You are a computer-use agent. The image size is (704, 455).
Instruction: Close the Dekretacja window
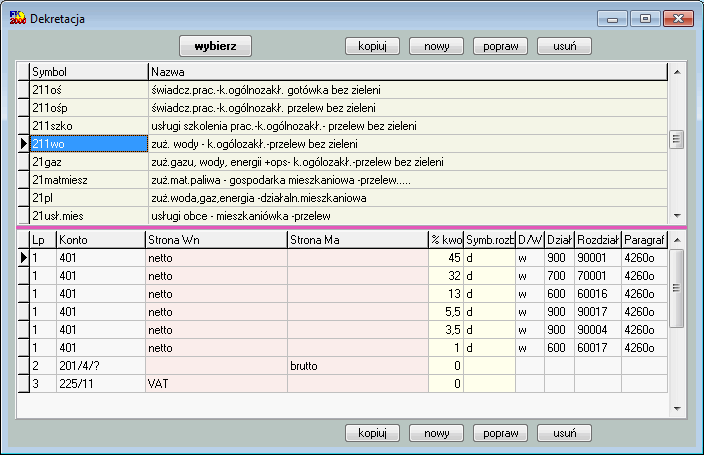click(x=678, y=18)
